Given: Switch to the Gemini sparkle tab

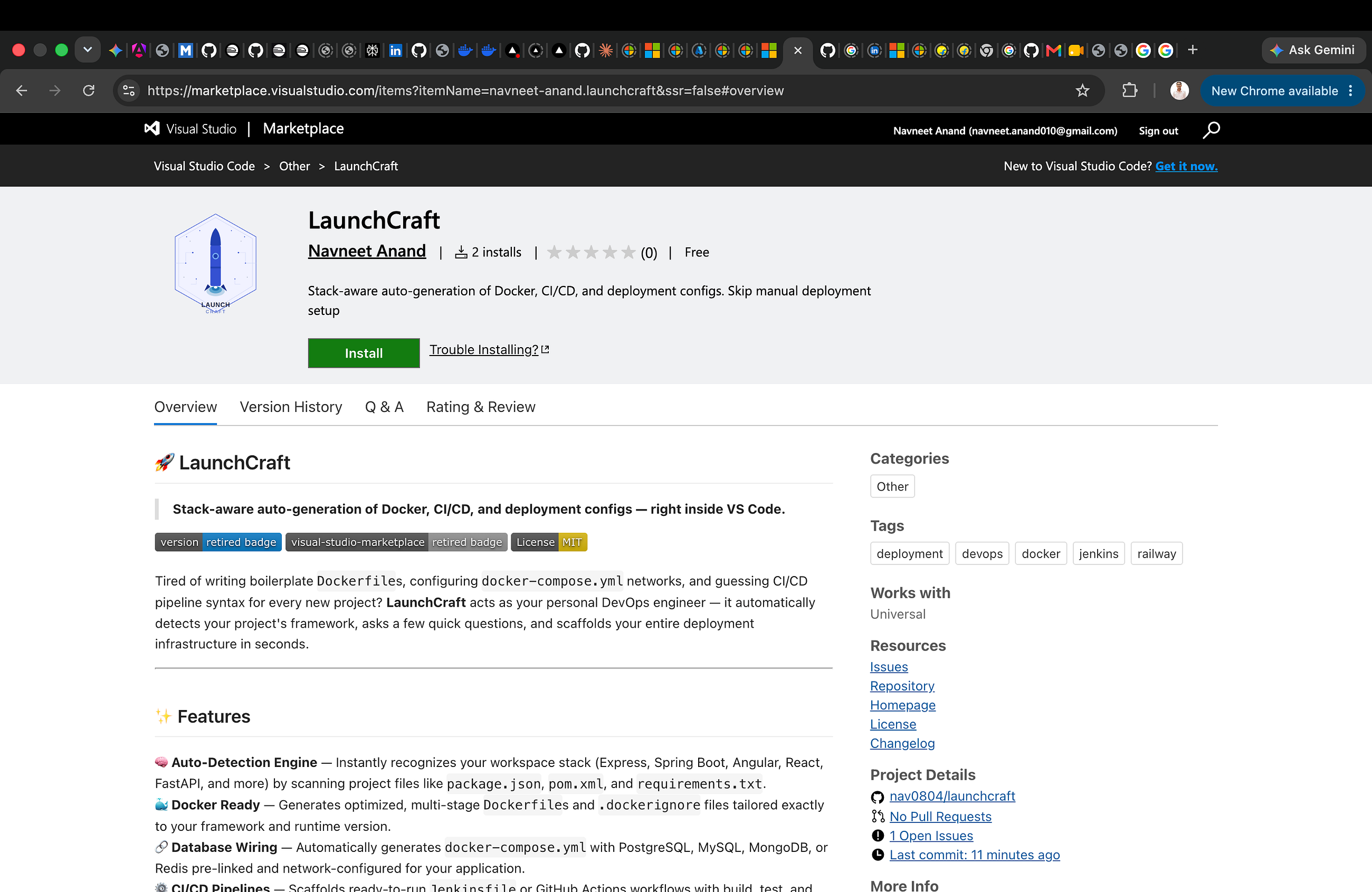Looking at the screenshot, I should pos(115,51).
